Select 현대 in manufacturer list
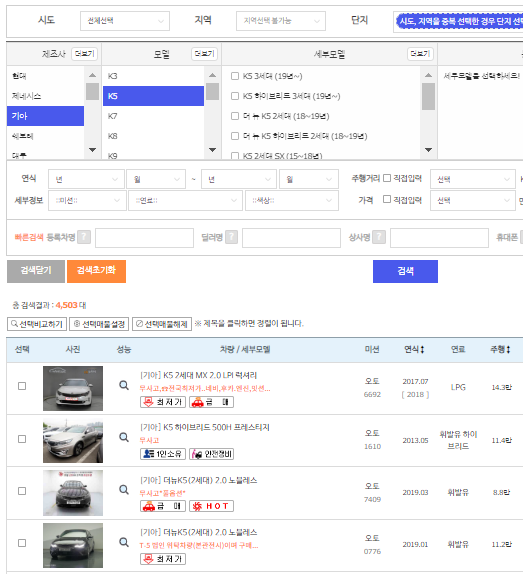 coord(45,76)
